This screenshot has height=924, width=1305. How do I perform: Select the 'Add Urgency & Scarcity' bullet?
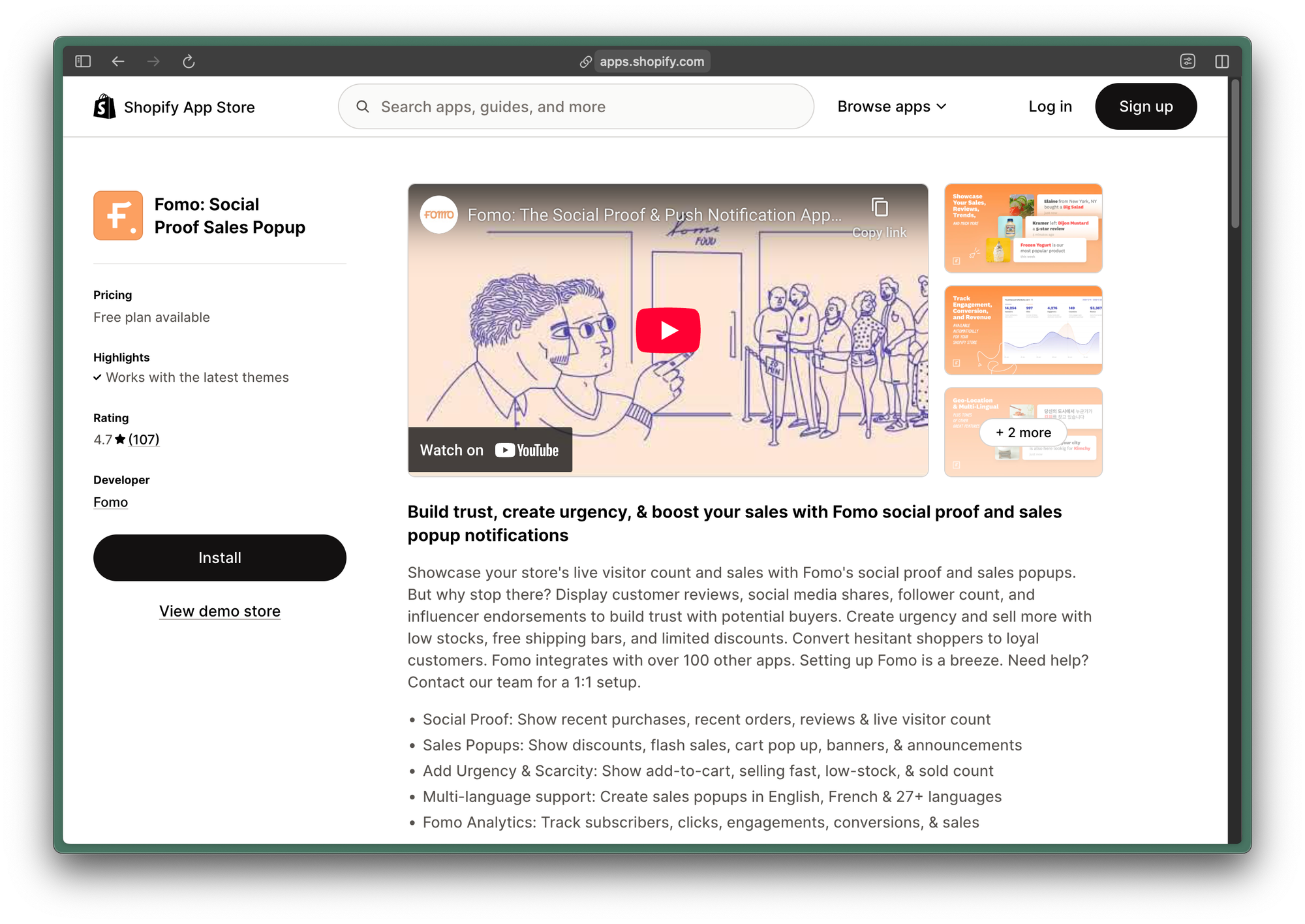(x=708, y=771)
